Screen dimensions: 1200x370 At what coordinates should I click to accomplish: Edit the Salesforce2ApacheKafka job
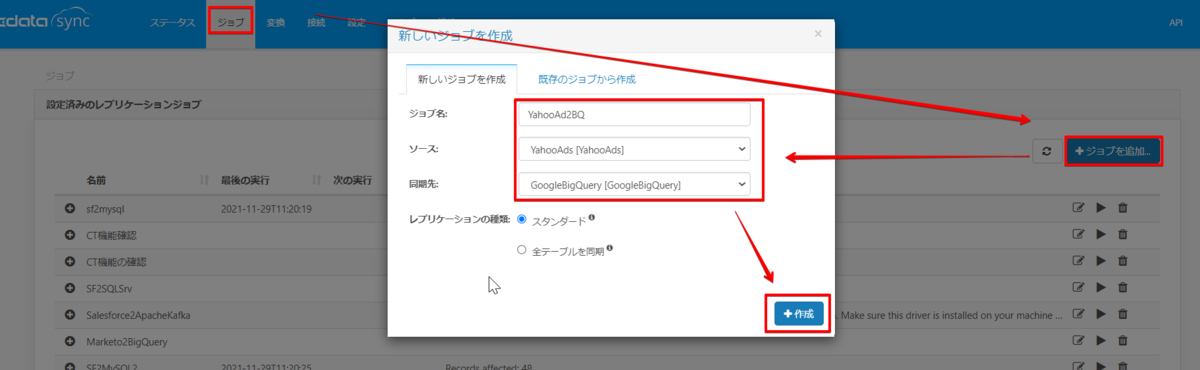coord(1078,315)
